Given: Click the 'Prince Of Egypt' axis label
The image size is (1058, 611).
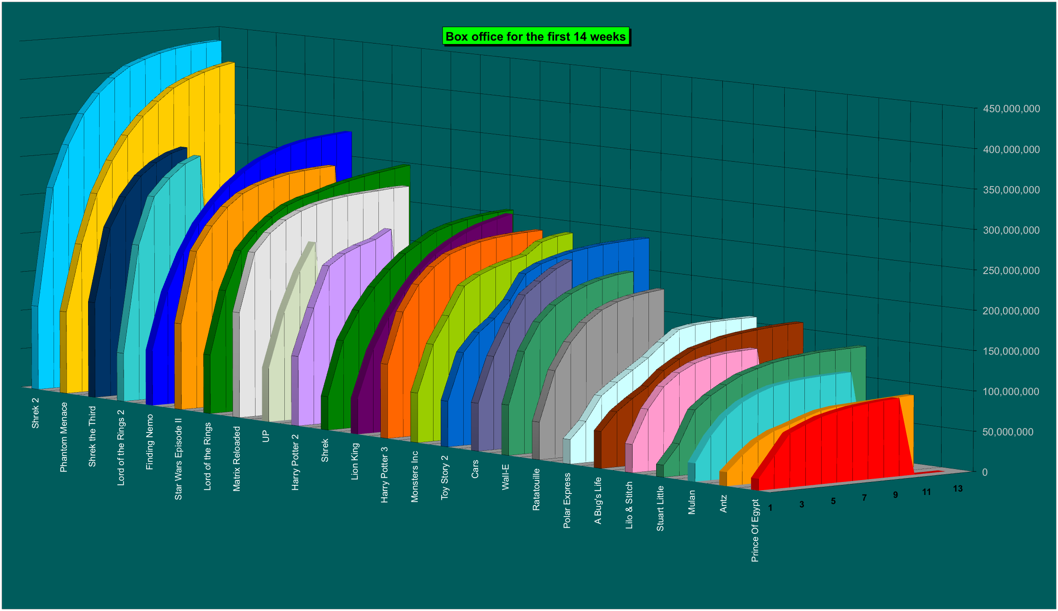Looking at the screenshot, I should 755,531.
